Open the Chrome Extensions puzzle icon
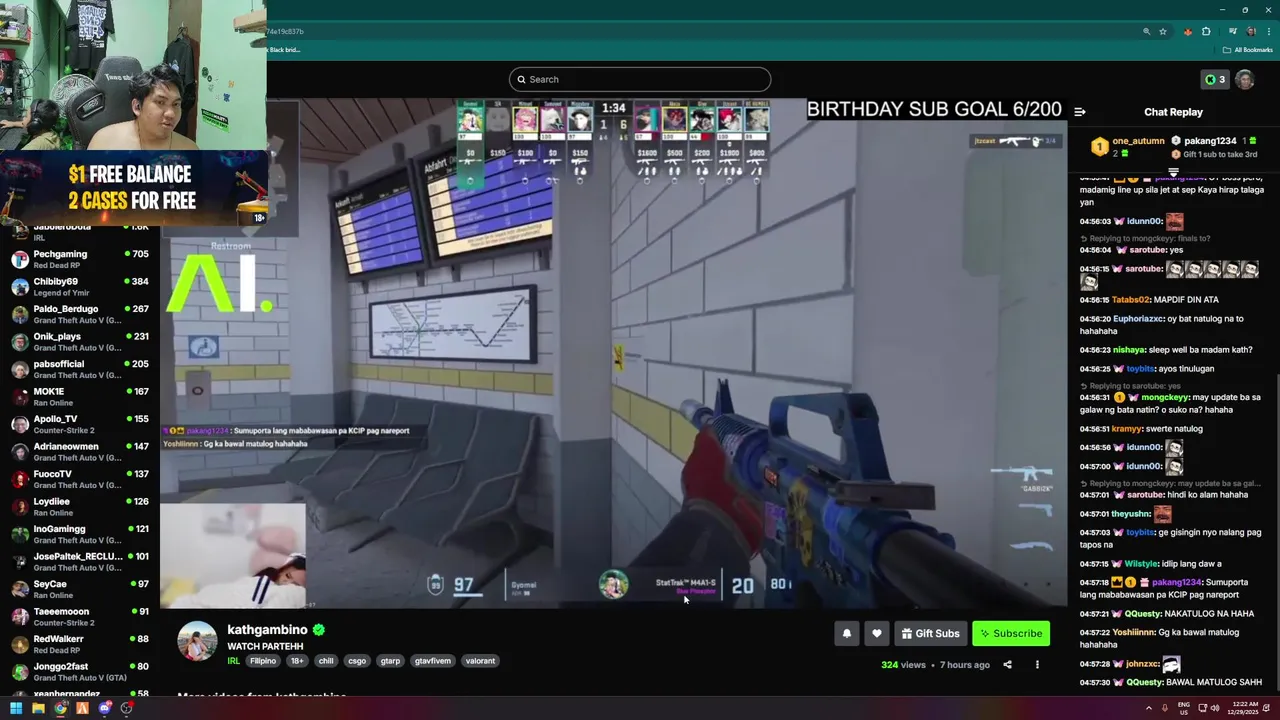The width and height of the screenshot is (1280, 720). click(x=1206, y=31)
